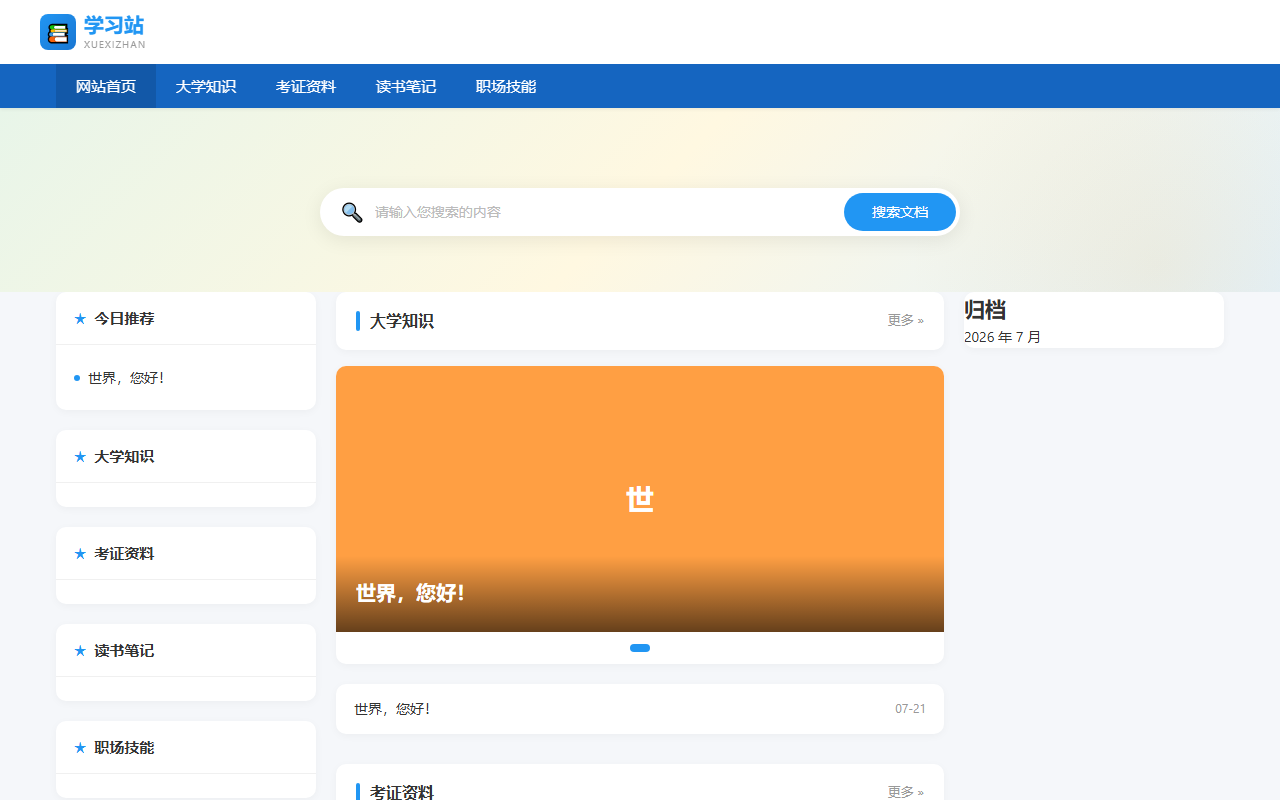Open 更多 » in the 大学知识 section
This screenshot has width=1280, height=800.
[906, 320]
